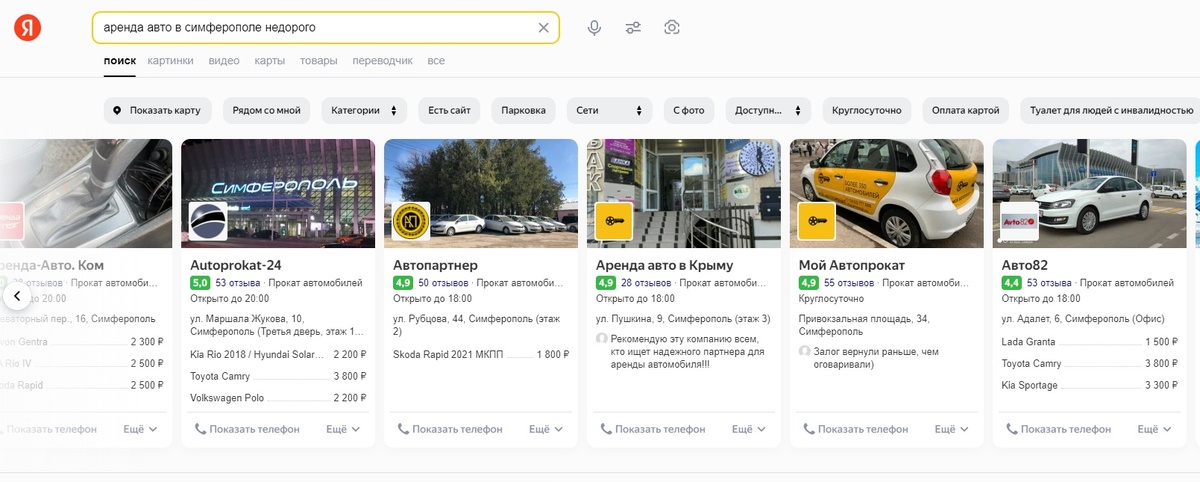This screenshot has width=1200, height=482.
Task: Open Autoprokat-24 title link
Action: [x=235, y=265]
